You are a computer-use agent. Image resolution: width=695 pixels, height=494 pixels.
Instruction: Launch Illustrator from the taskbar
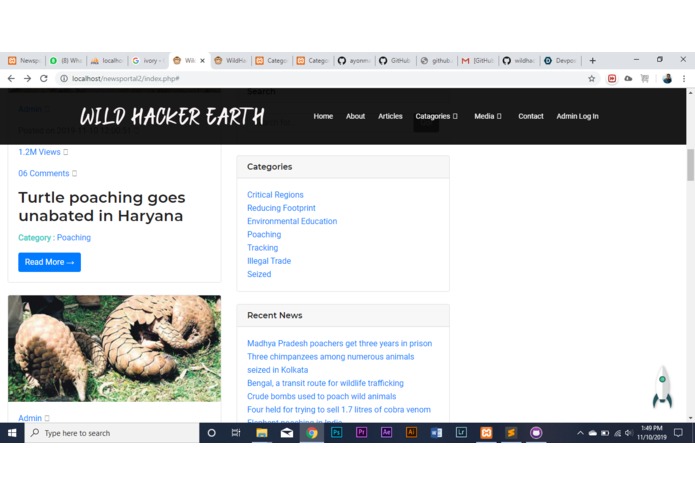411,432
